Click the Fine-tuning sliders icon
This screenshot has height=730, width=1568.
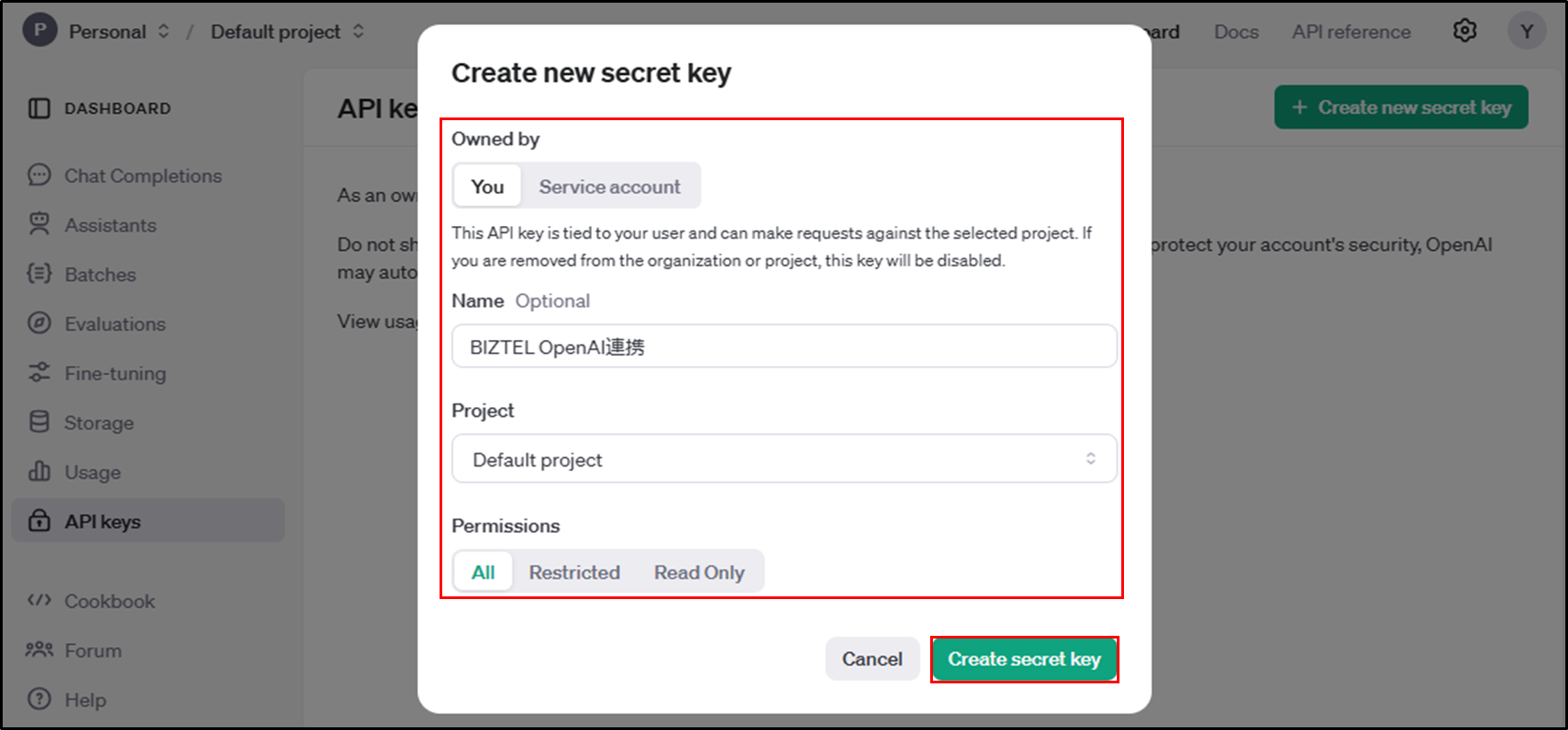pos(39,372)
